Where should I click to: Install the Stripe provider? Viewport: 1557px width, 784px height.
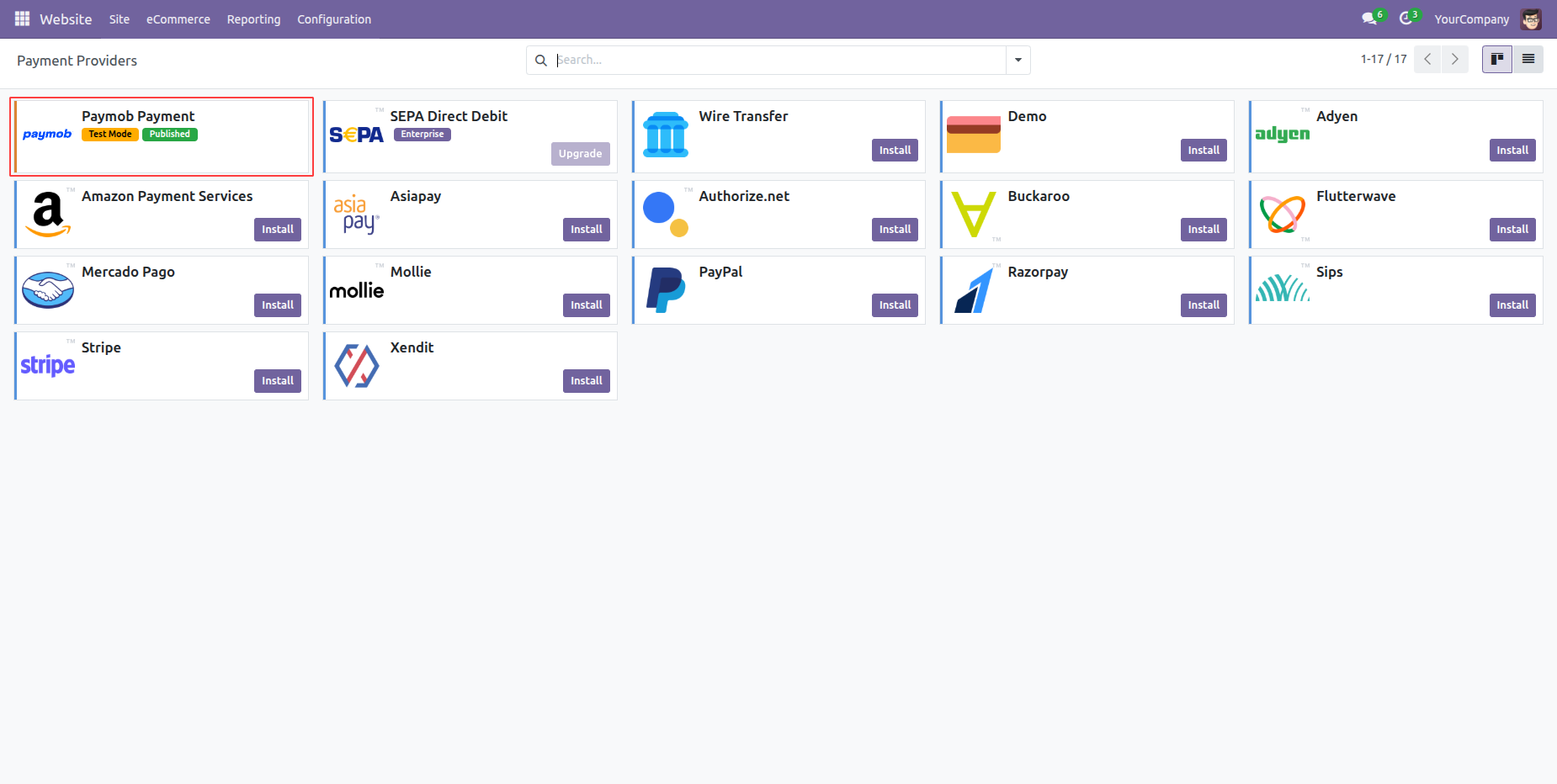[x=278, y=381]
